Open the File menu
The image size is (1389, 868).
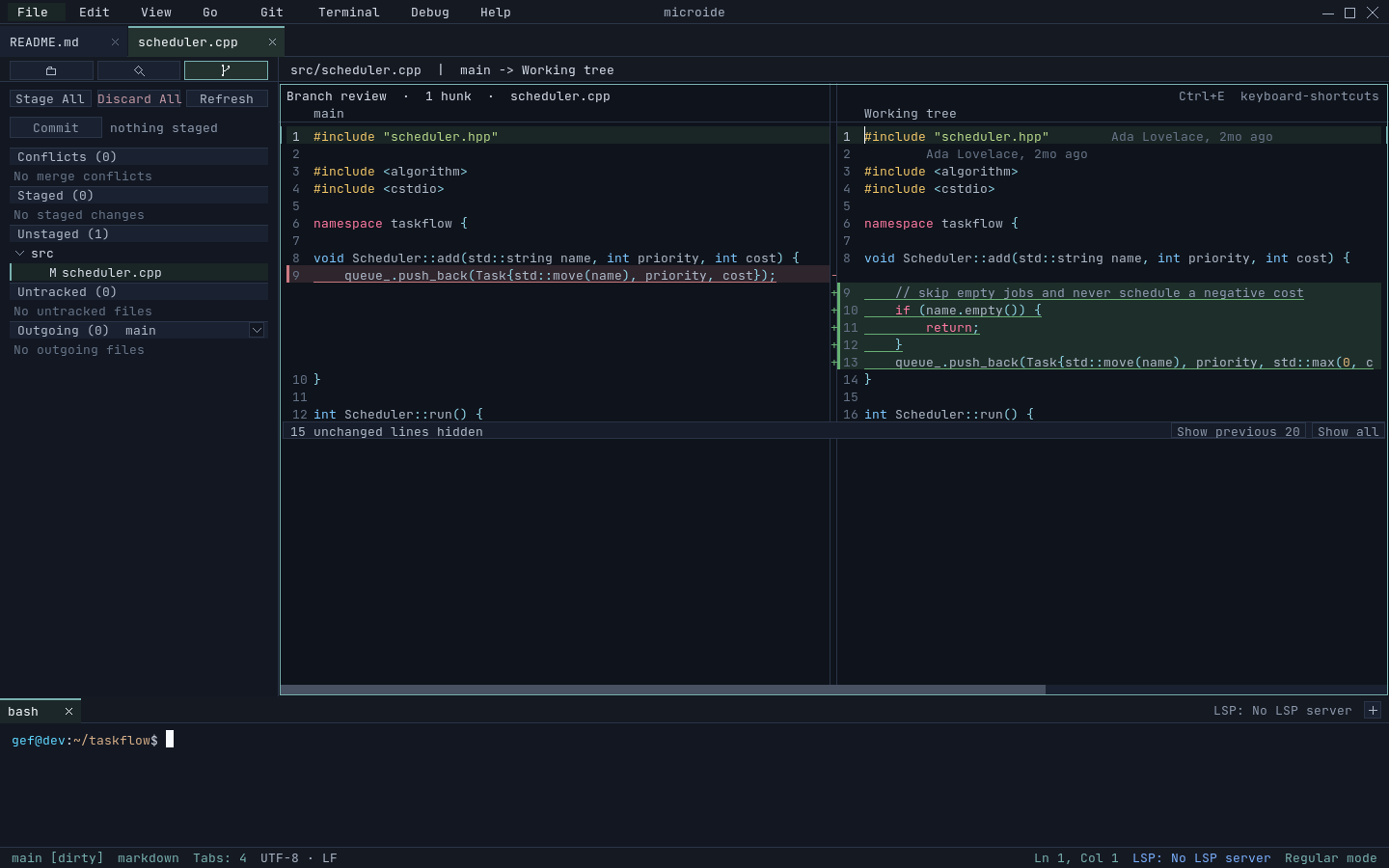(x=33, y=13)
